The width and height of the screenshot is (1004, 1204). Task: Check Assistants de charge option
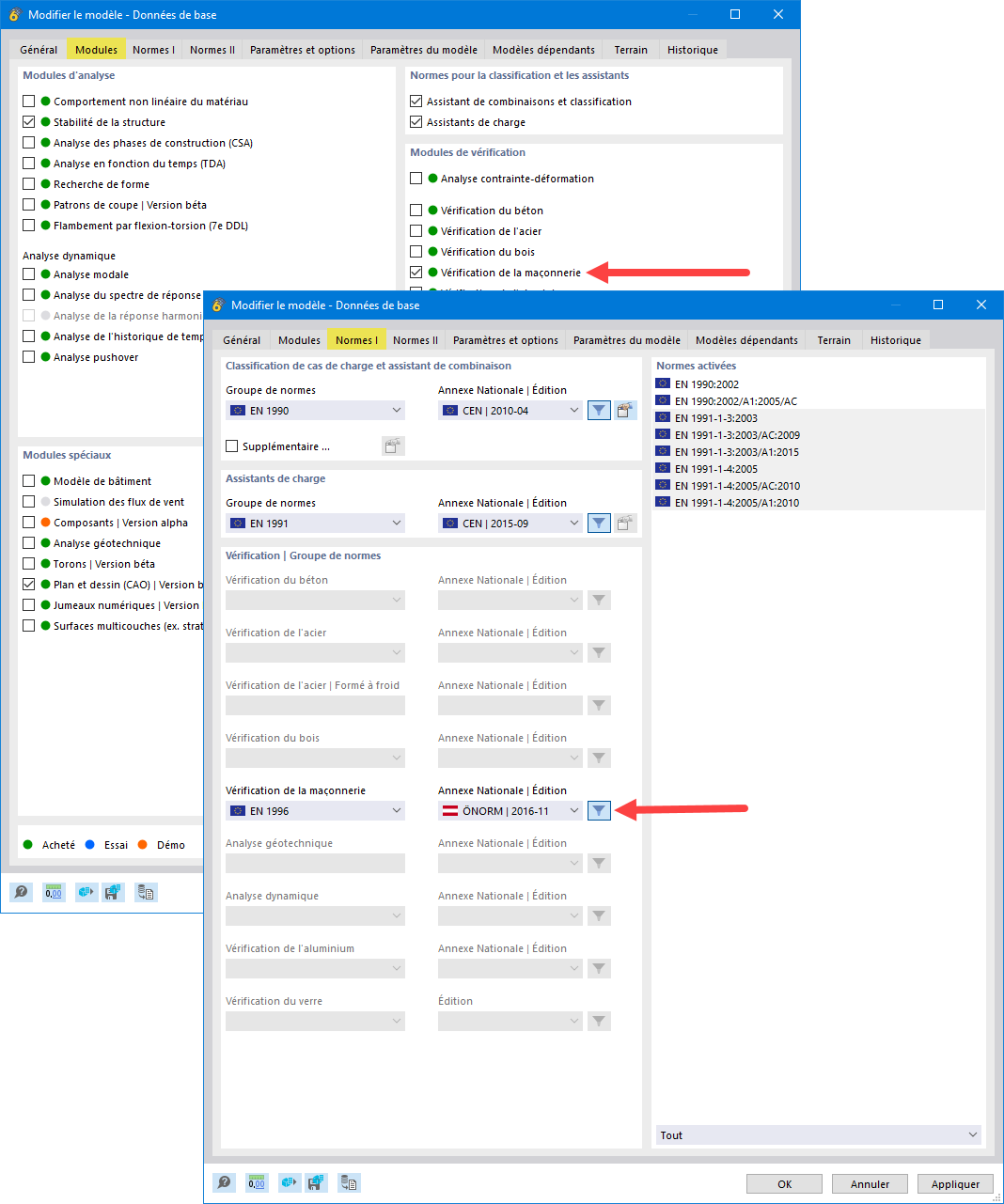click(416, 122)
